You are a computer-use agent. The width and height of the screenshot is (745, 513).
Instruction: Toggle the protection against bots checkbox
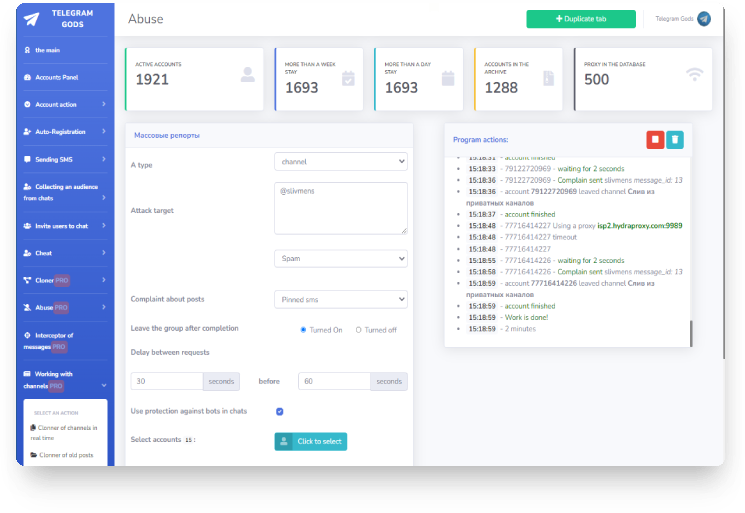(x=280, y=411)
